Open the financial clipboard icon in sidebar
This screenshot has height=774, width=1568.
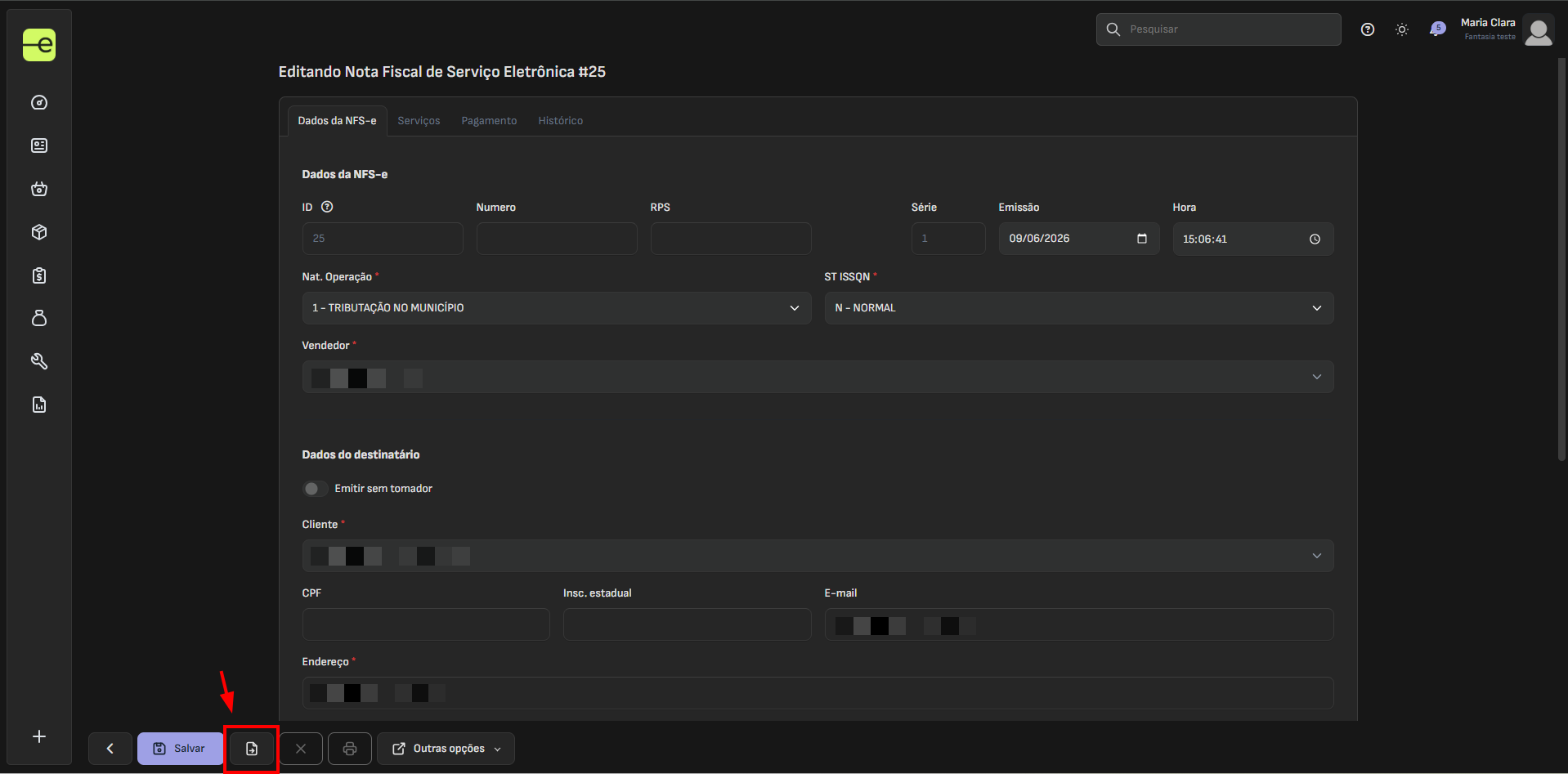(x=39, y=275)
